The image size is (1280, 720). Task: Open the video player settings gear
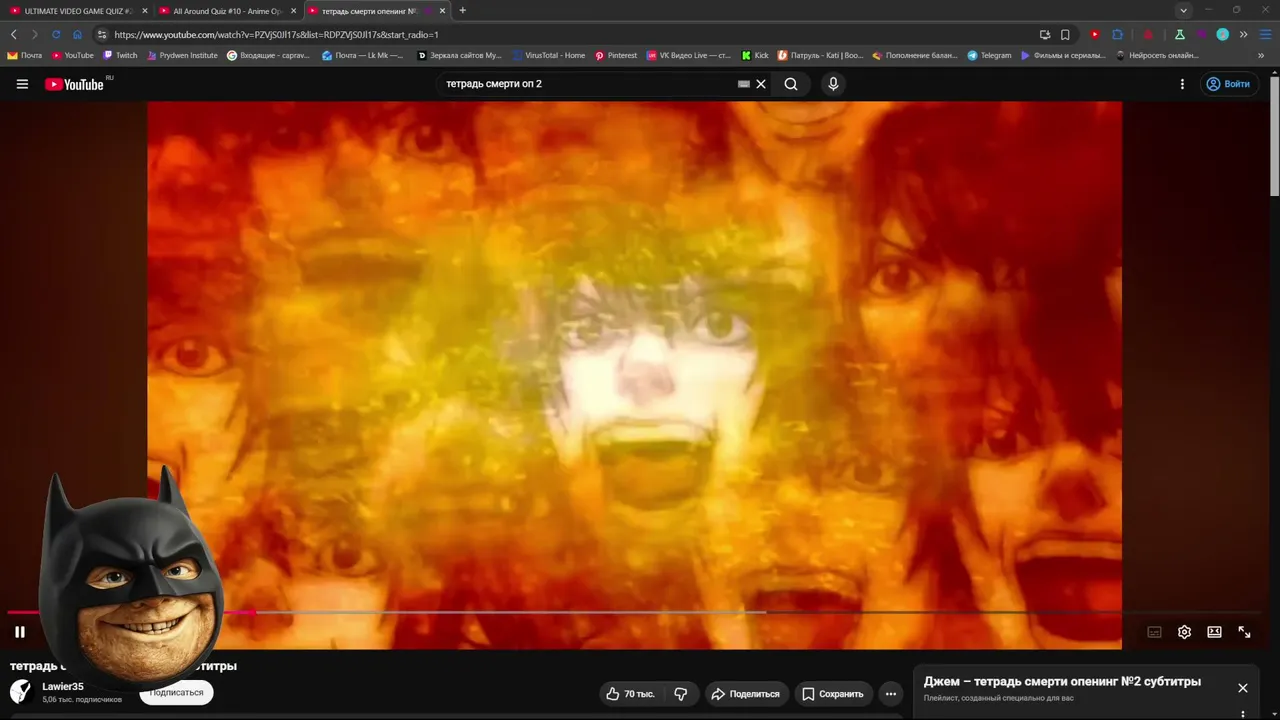pos(1184,632)
